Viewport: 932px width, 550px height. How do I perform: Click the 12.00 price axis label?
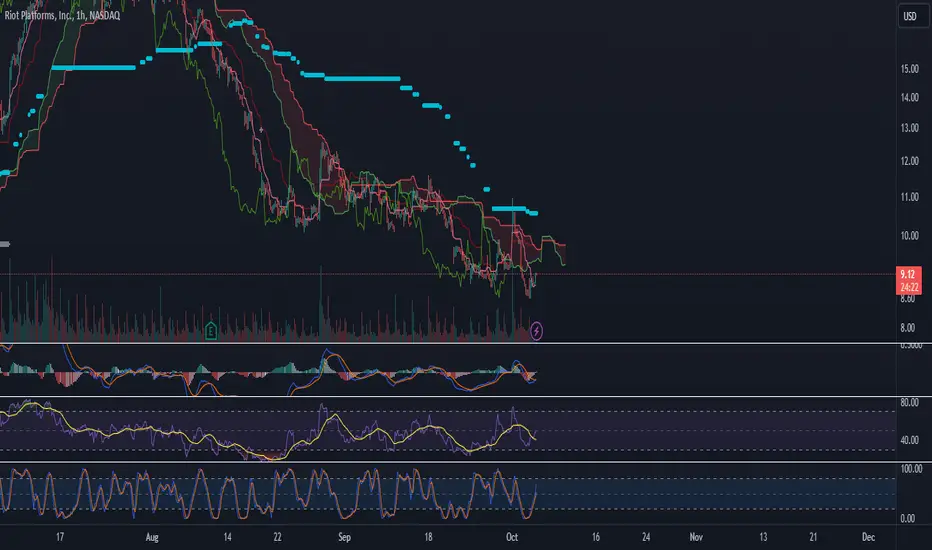(909, 161)
